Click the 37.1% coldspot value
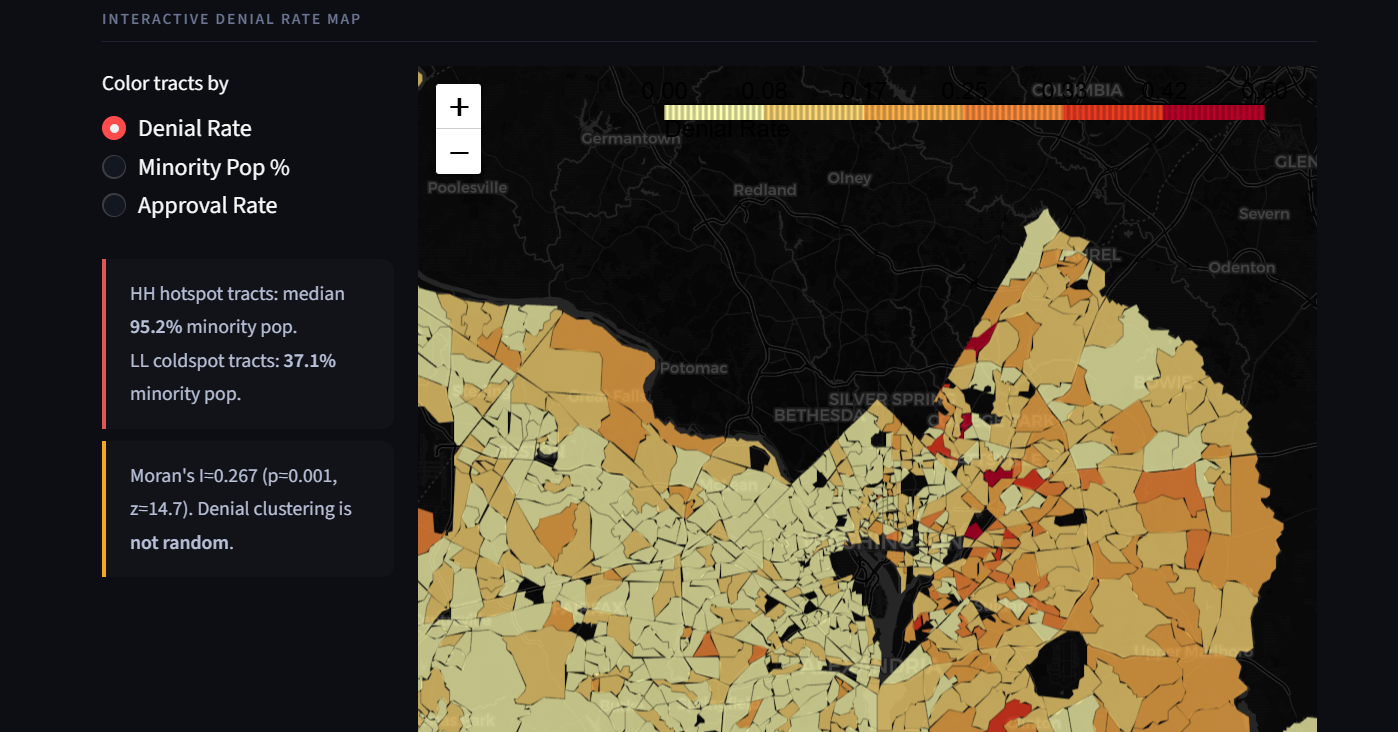 pyautogui.click(x=310, y=360)
